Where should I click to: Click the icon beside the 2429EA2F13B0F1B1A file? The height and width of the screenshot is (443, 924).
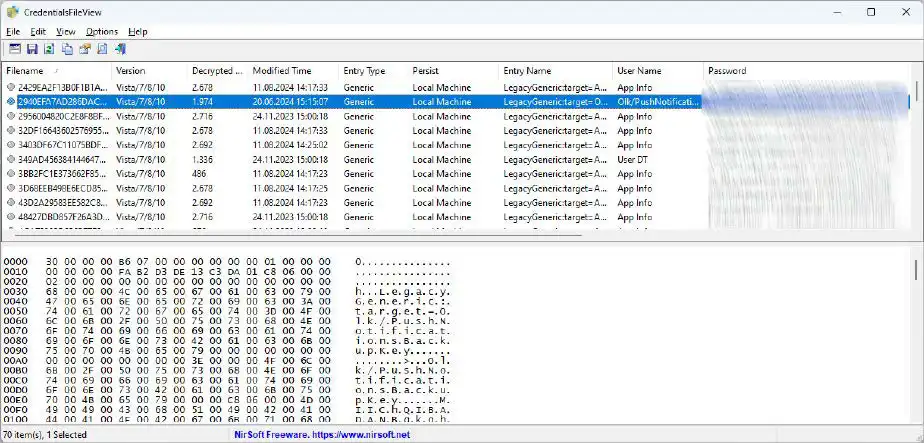[11, 88]
